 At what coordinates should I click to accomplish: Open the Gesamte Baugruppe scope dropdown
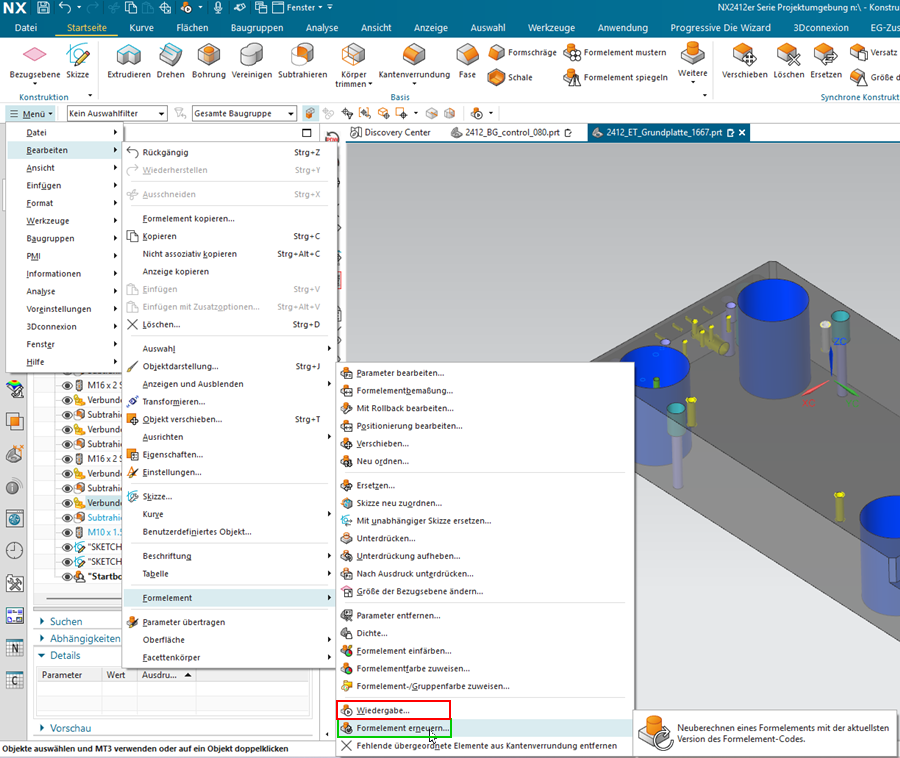pos(291,114)
